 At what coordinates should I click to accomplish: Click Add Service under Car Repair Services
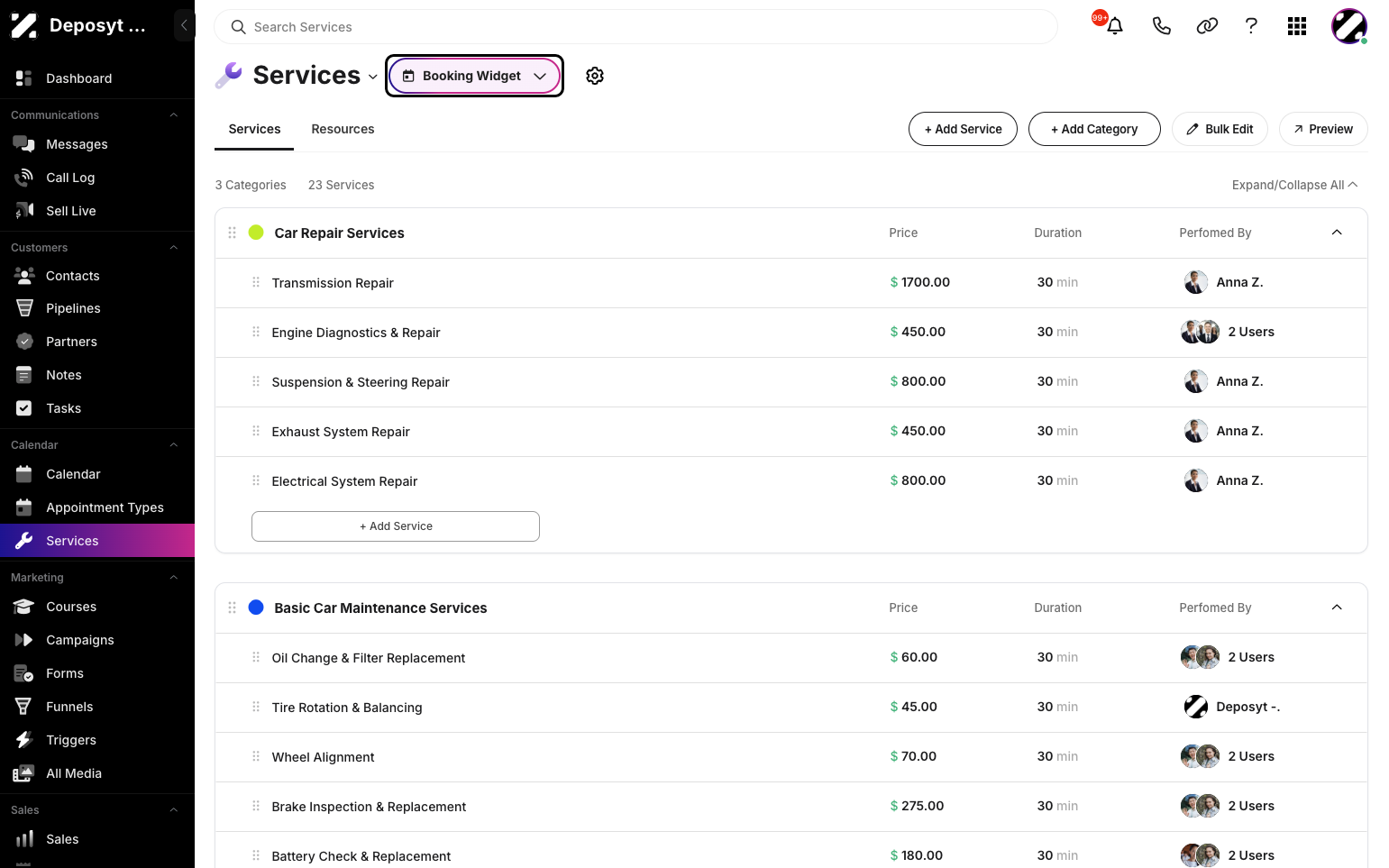coord(396,526)
